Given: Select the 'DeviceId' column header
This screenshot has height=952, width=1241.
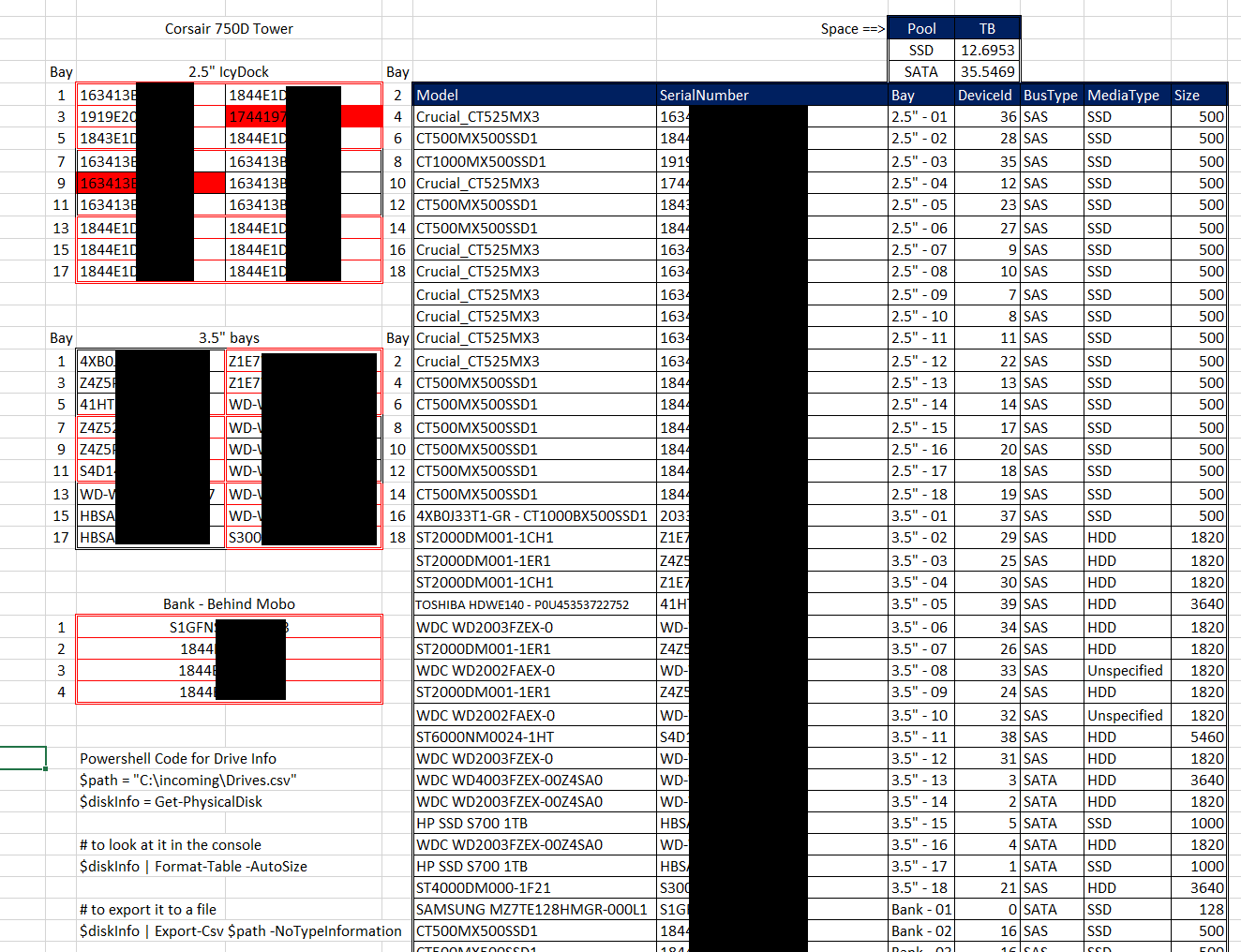Looking at the screenshot, I should (987, 96).
